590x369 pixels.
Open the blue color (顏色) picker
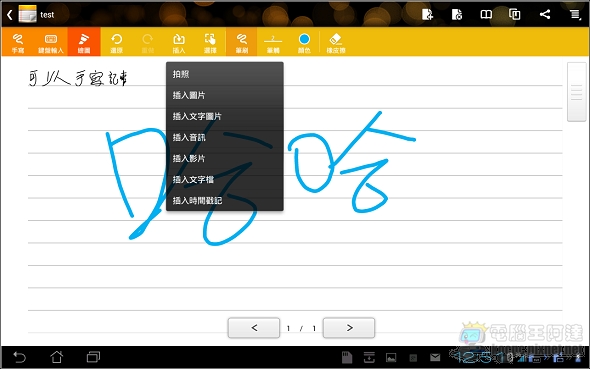(x=304, y=42)
